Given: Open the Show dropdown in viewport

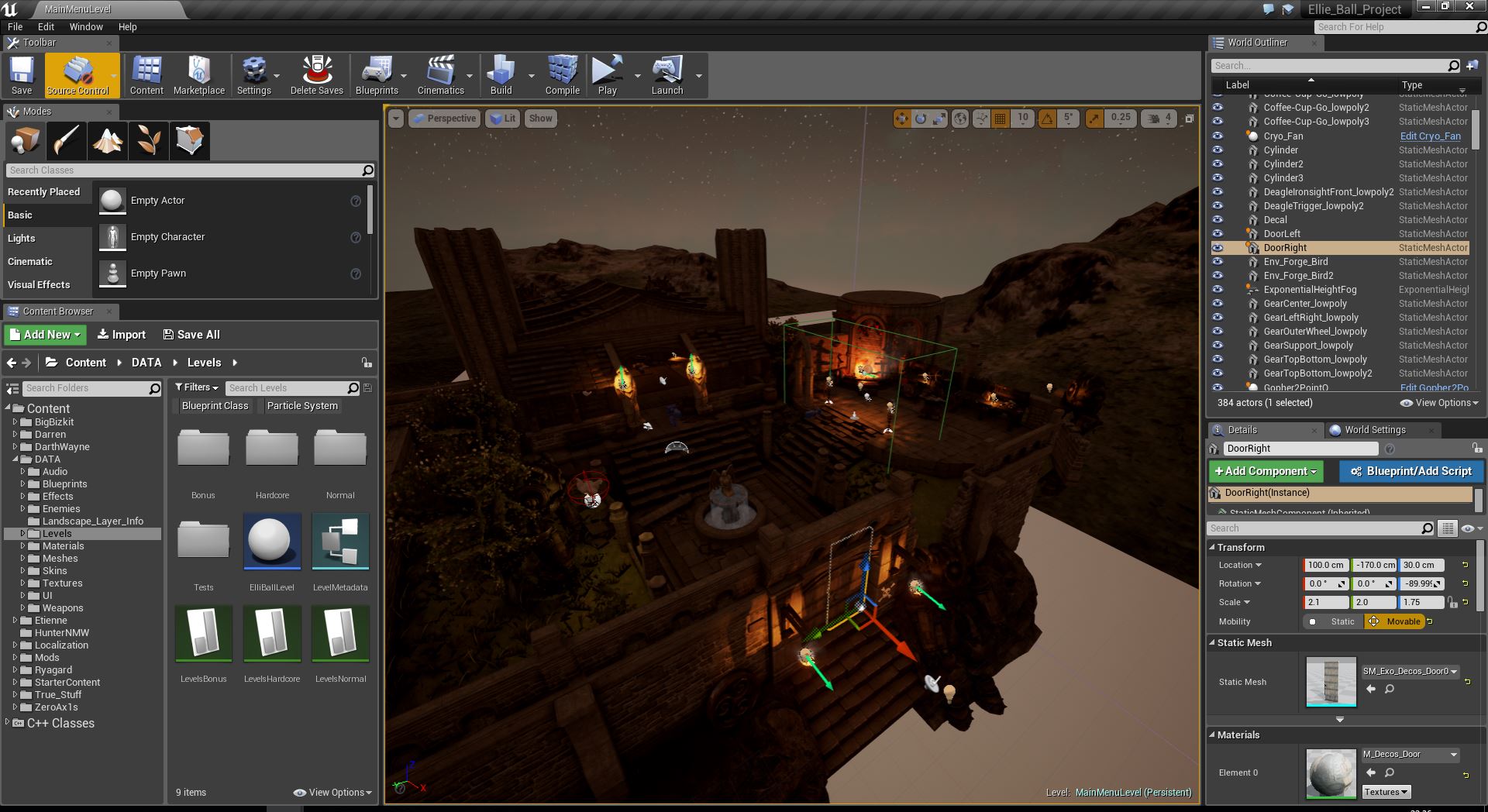Looking at the screenshot, I should click(x=540, y=118).
